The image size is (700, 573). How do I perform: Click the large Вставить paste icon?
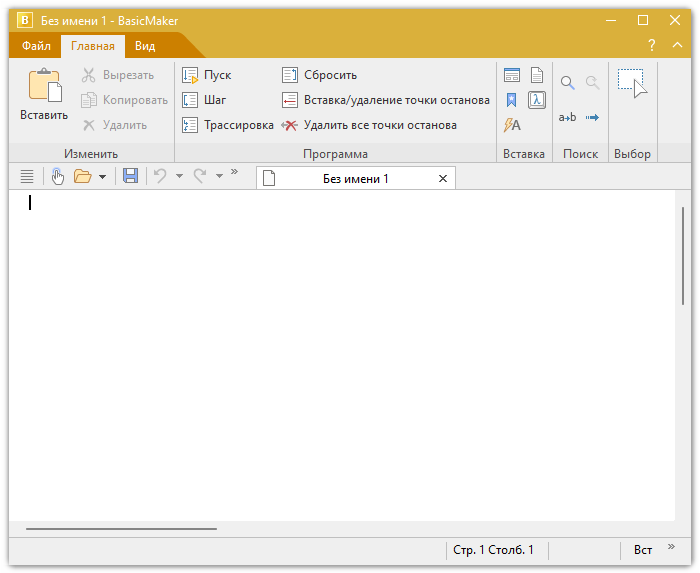(x=44, y=87)
